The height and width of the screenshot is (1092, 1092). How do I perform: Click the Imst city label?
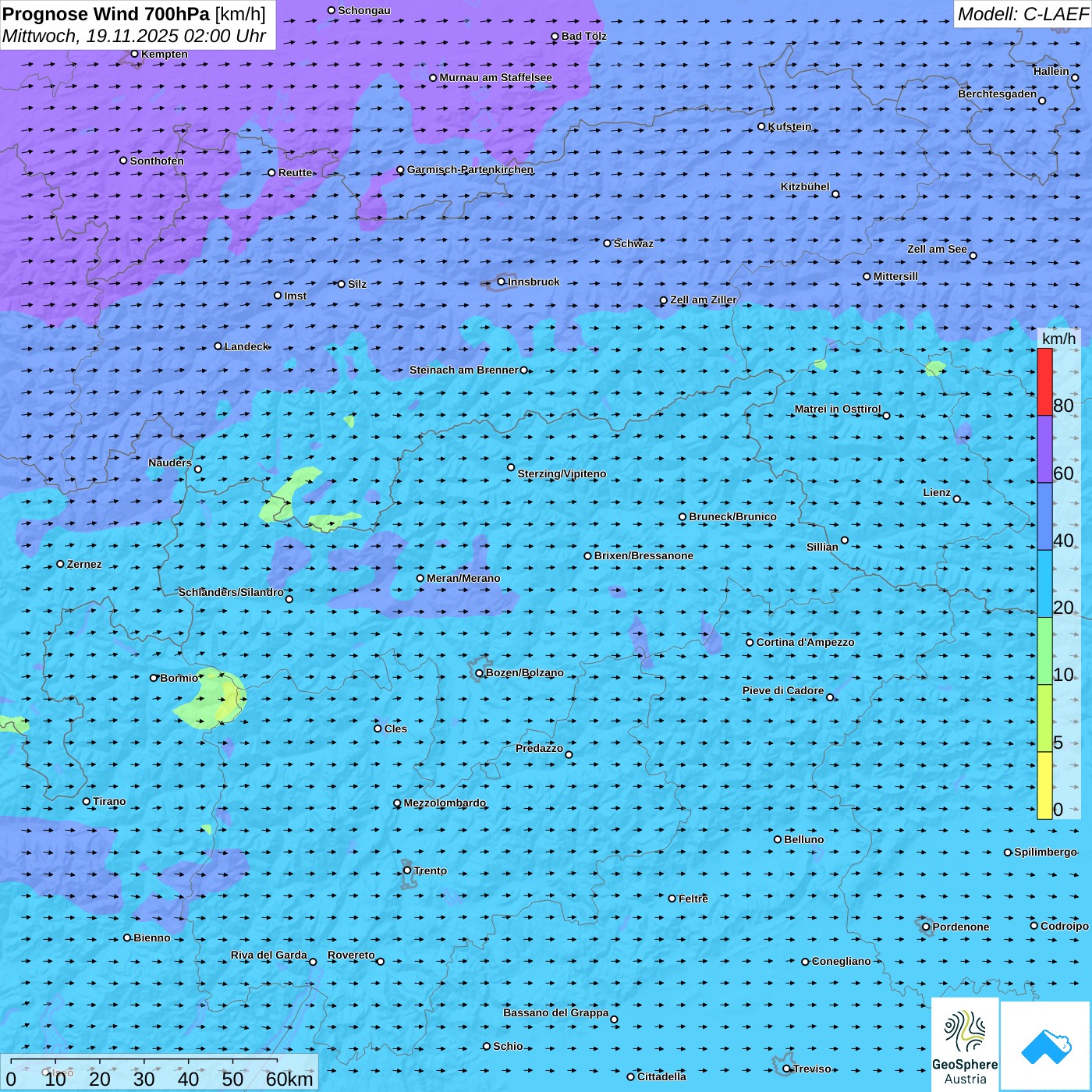pos(295,296)
